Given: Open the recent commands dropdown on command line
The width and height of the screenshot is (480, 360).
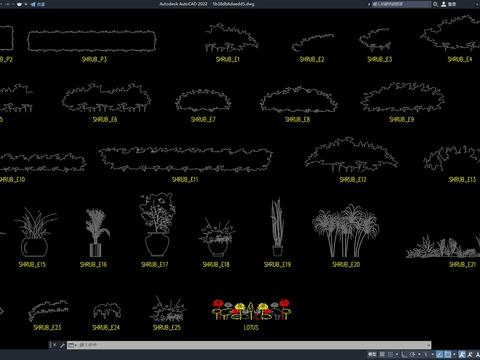Looking at the screenshot, I should (x=72, y=345).
